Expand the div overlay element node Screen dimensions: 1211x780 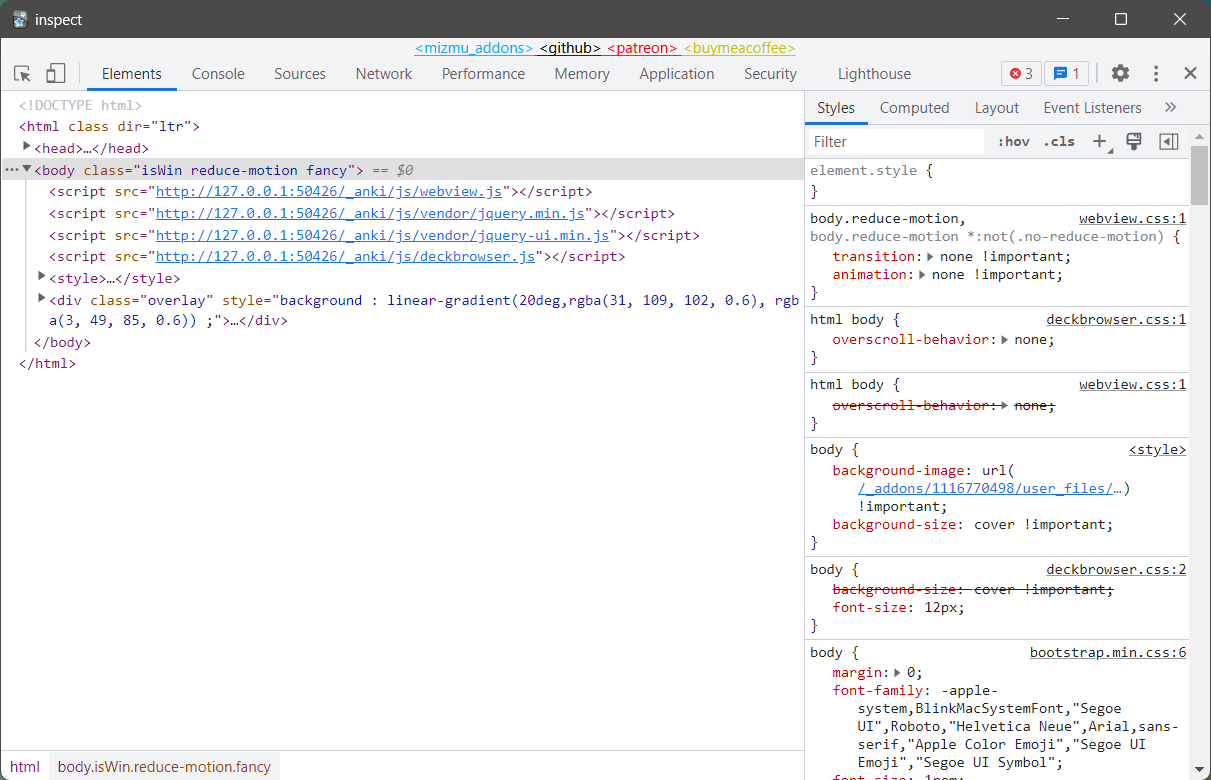pos(42,299)
